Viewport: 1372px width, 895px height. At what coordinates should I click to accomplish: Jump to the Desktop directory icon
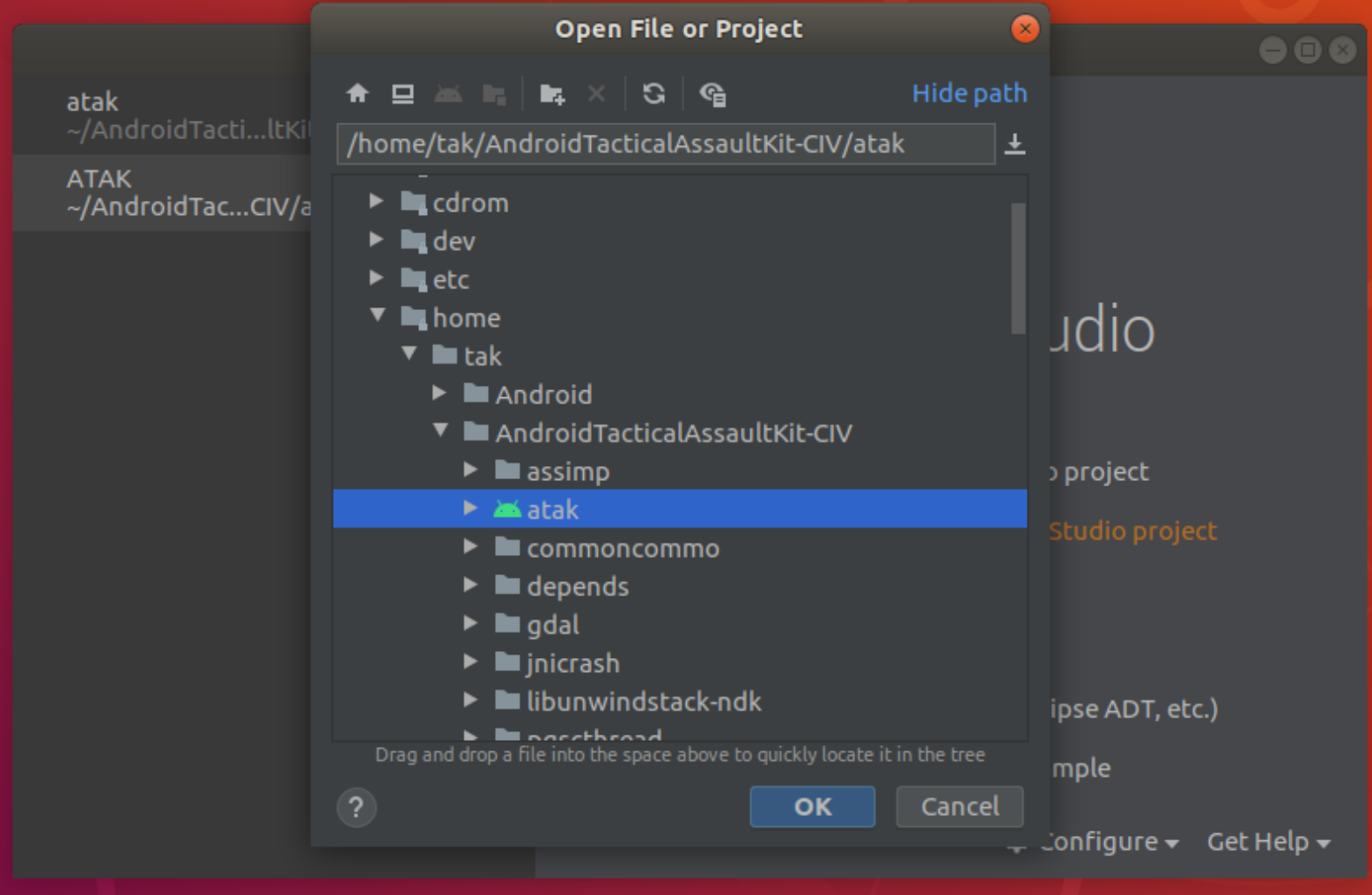[x=403, y=93]
